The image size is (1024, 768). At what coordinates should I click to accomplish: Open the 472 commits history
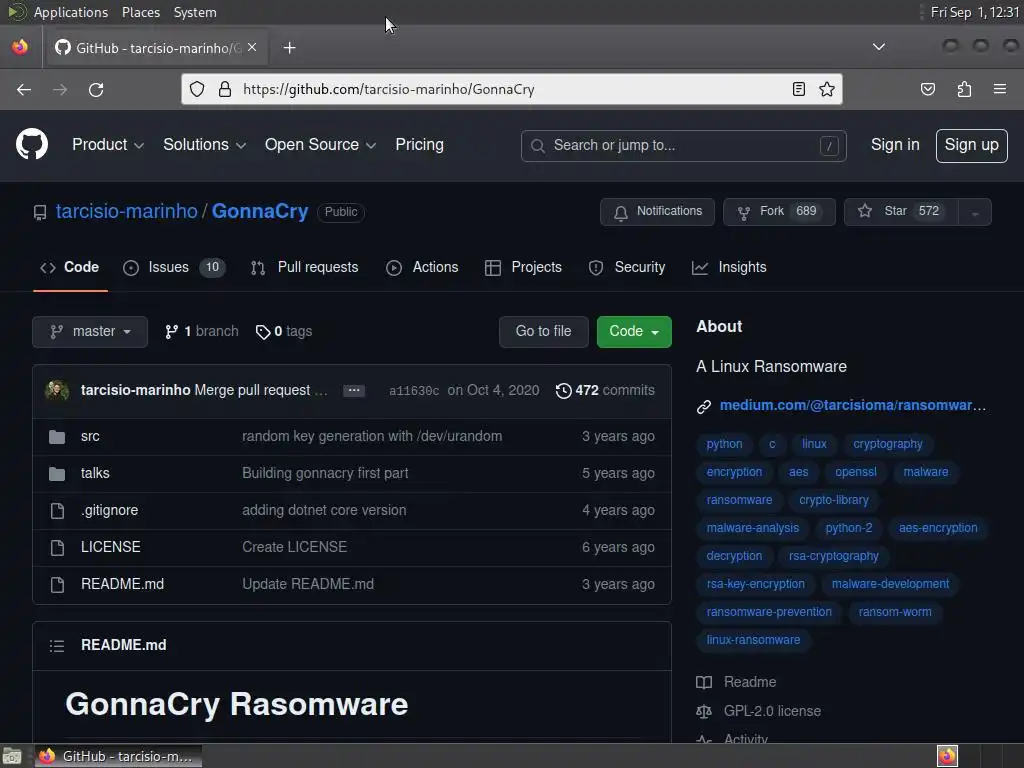point(605,390)
